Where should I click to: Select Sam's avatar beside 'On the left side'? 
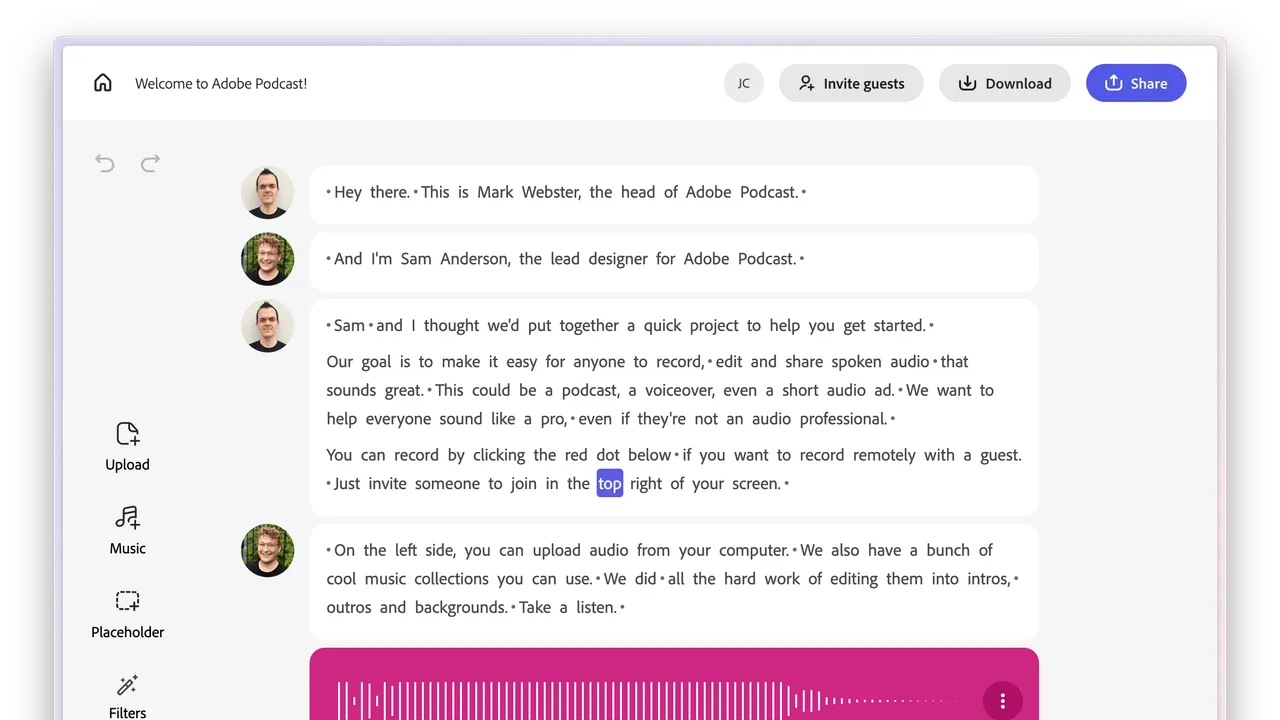coord(268,550)
